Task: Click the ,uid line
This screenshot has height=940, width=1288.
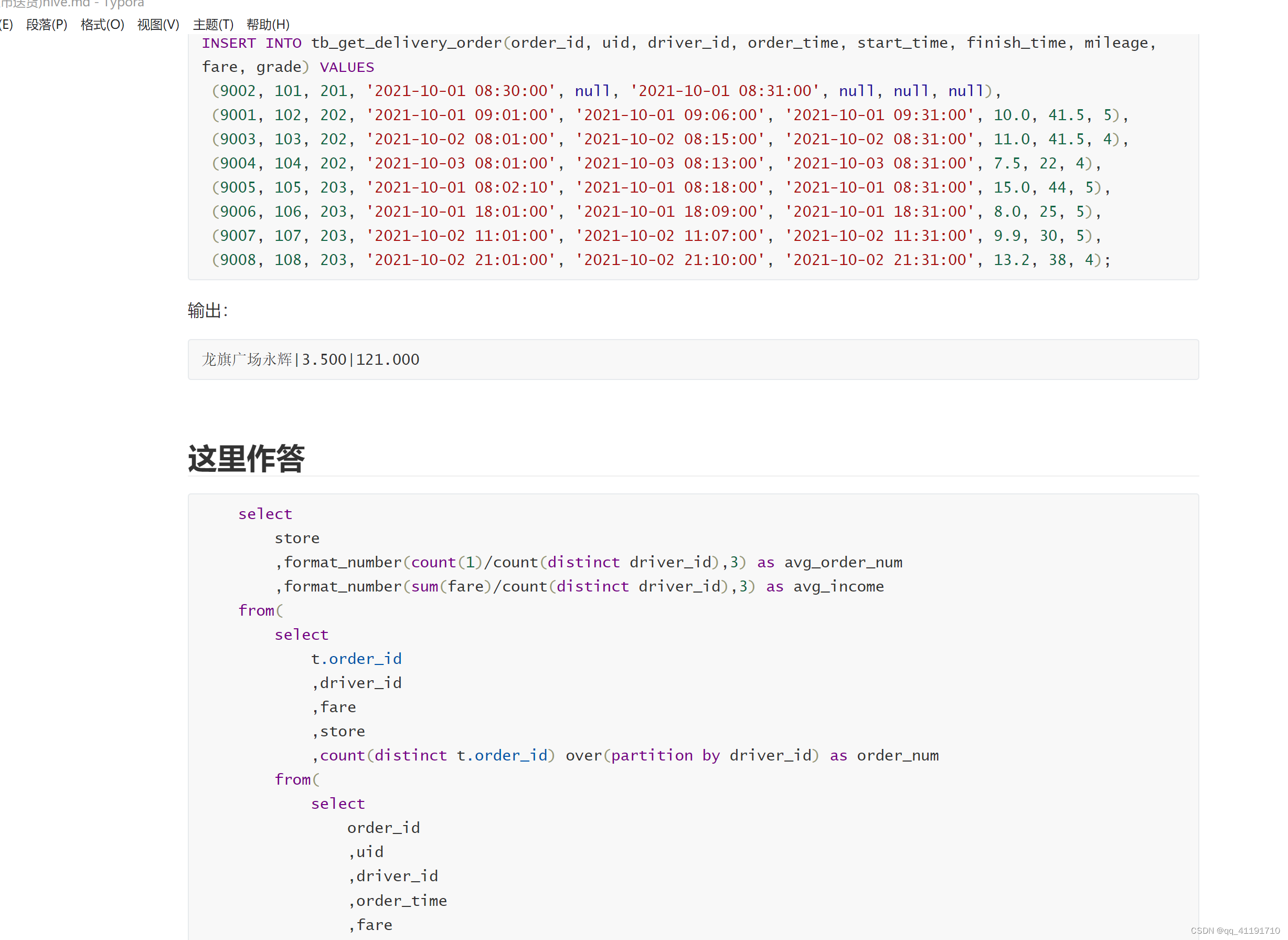Action: [365, 852]
